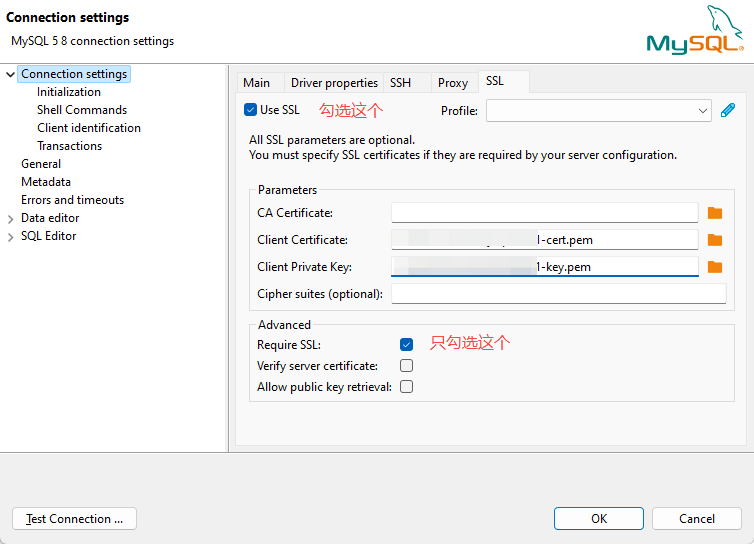Screen dimensions: 754x544
Task: Collapse the Connection settings tree node
Action: point(10,74)
